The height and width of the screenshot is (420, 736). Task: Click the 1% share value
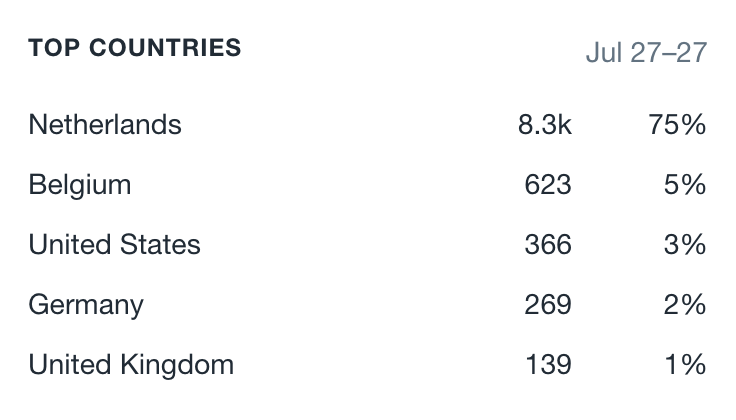click(686, 365)
